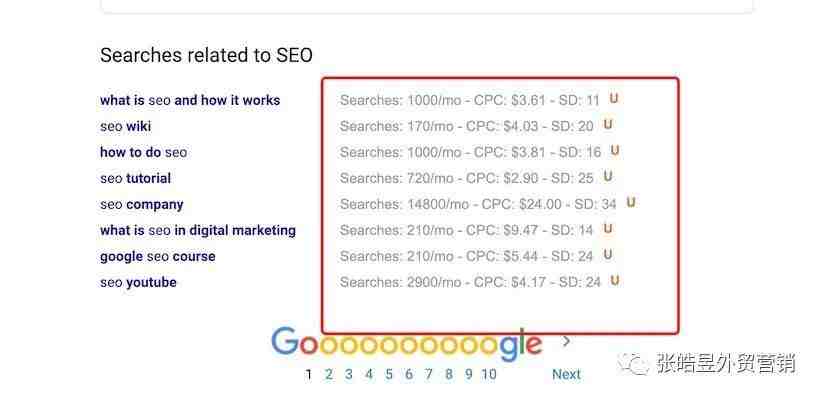This screenshot has height=399, width=822.
Task: Click the U icon next to $9.47 CPC row
Action: 608,229
